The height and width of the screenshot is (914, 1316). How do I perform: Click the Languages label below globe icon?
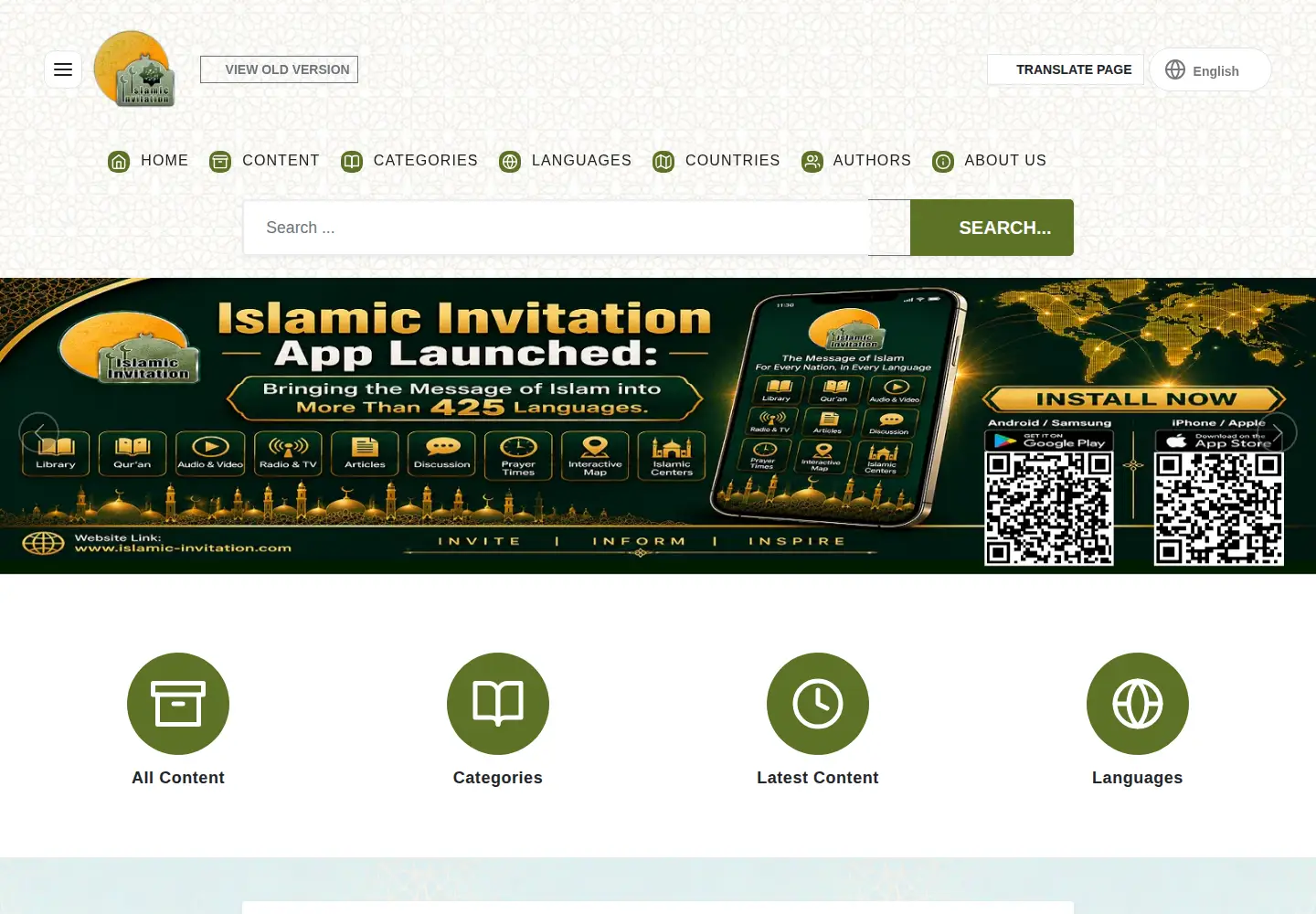pos(1138,778)
